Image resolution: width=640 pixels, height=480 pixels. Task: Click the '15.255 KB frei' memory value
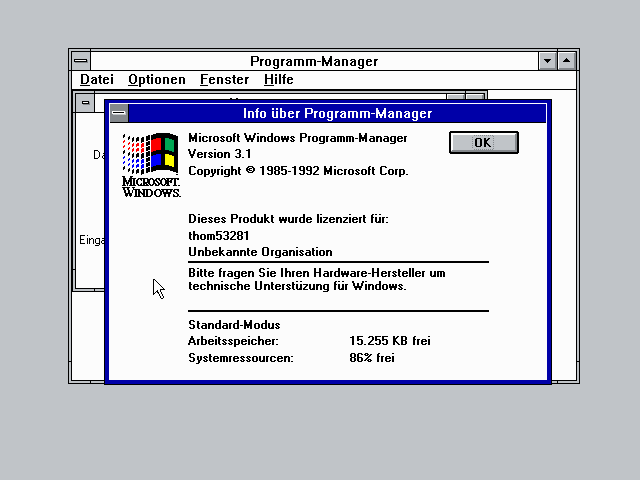390,341
